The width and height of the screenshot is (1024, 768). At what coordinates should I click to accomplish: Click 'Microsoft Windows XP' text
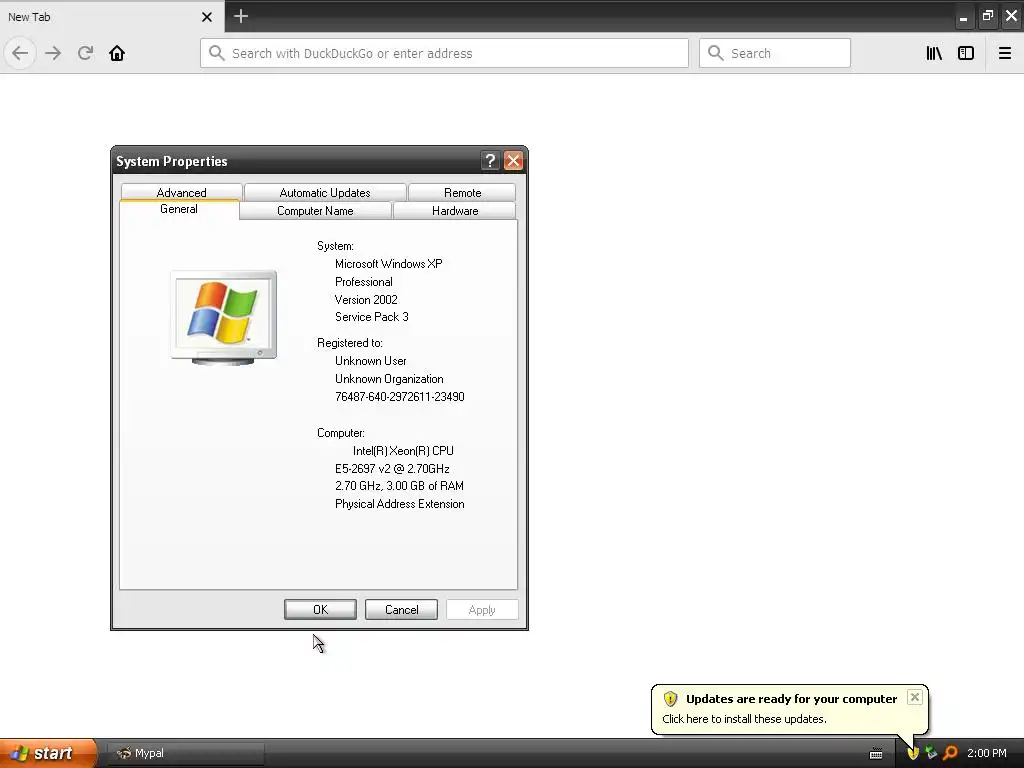coord(389,264)
